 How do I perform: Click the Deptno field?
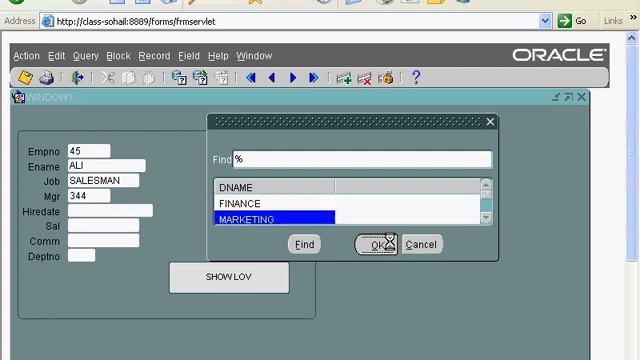(x=81, y=256)
